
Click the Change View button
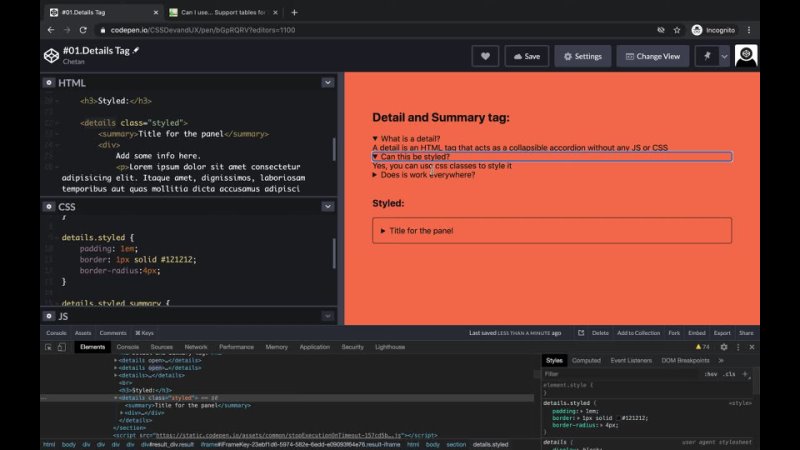pos(653,56)
